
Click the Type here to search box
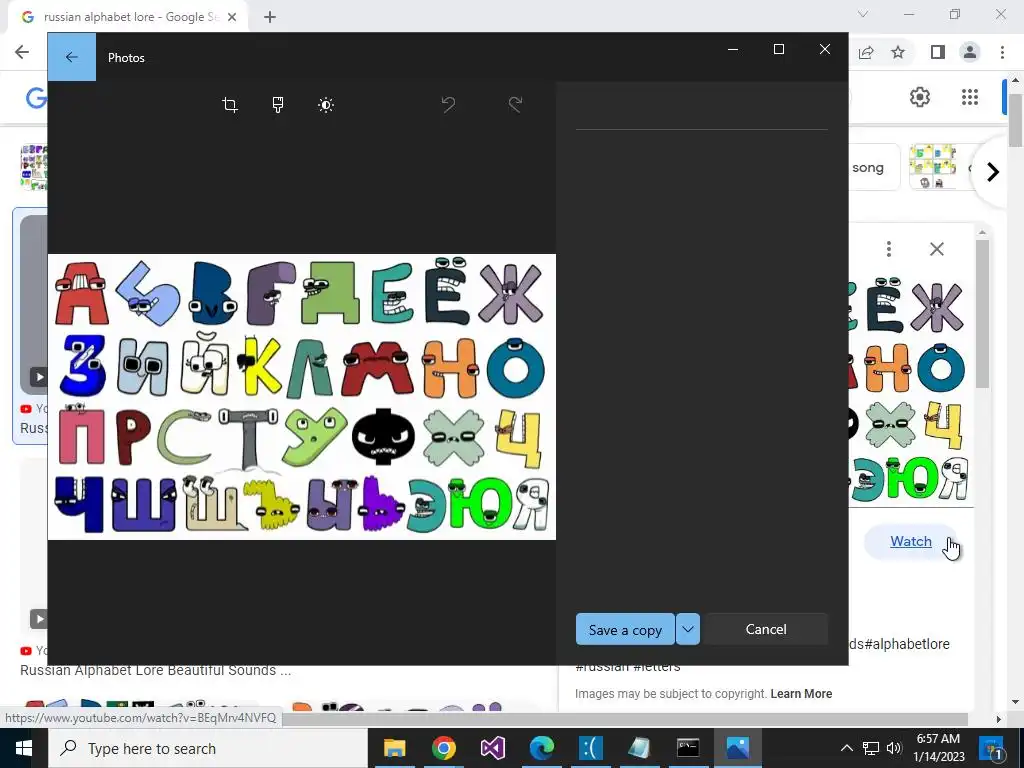tap(208, 748)
